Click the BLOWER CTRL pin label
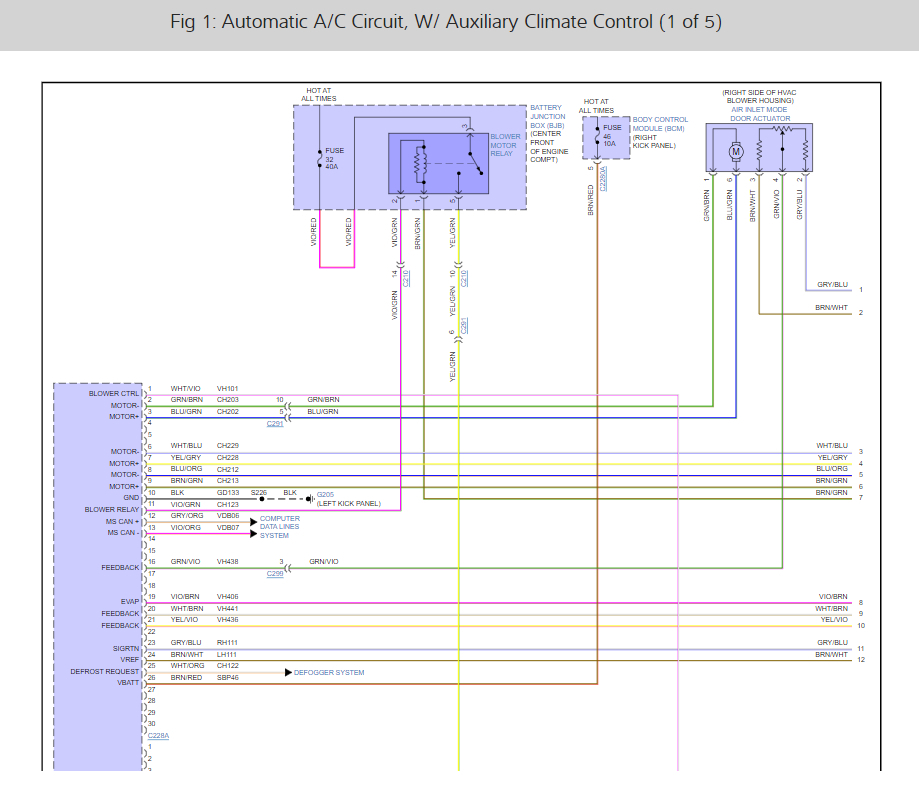This screenshot has height=798, width=919. 114,394
